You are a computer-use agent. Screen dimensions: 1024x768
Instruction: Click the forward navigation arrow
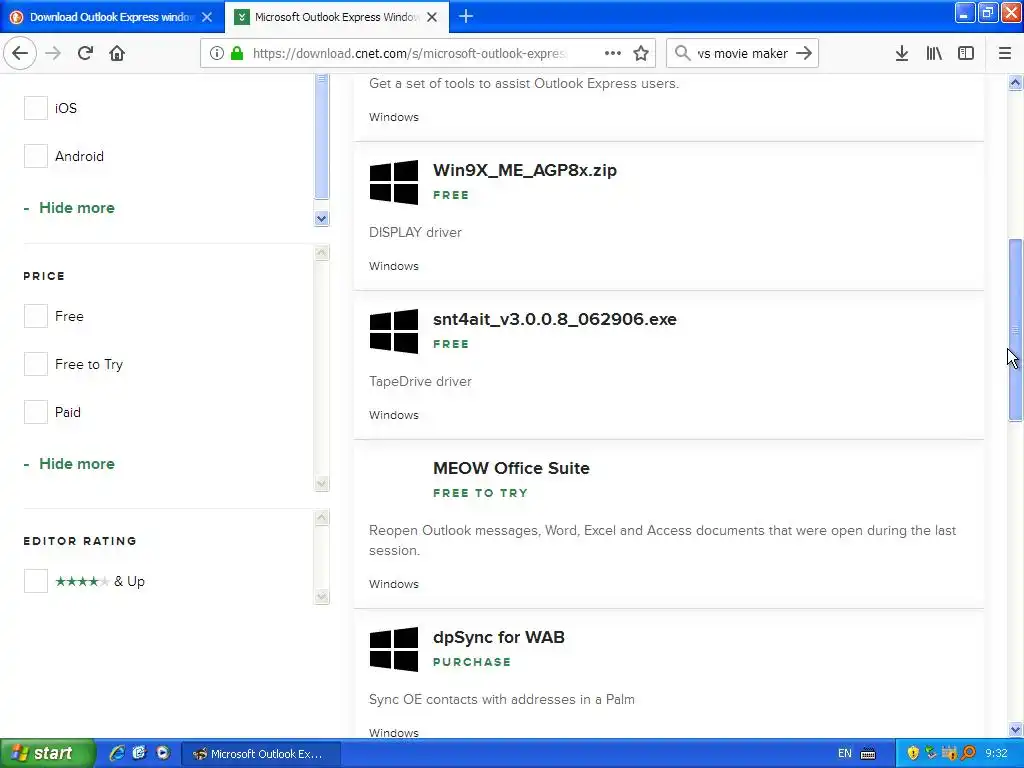[x=53, y=53]
